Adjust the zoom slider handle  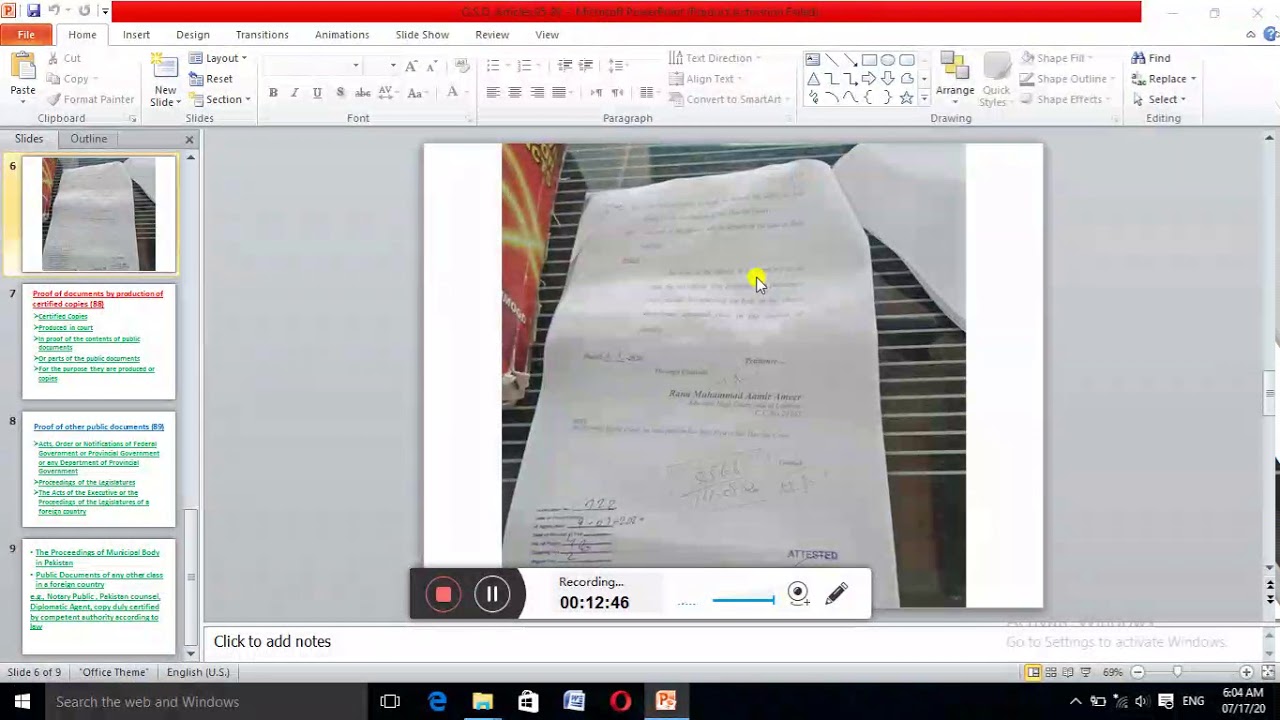[x=1178, y=672]
